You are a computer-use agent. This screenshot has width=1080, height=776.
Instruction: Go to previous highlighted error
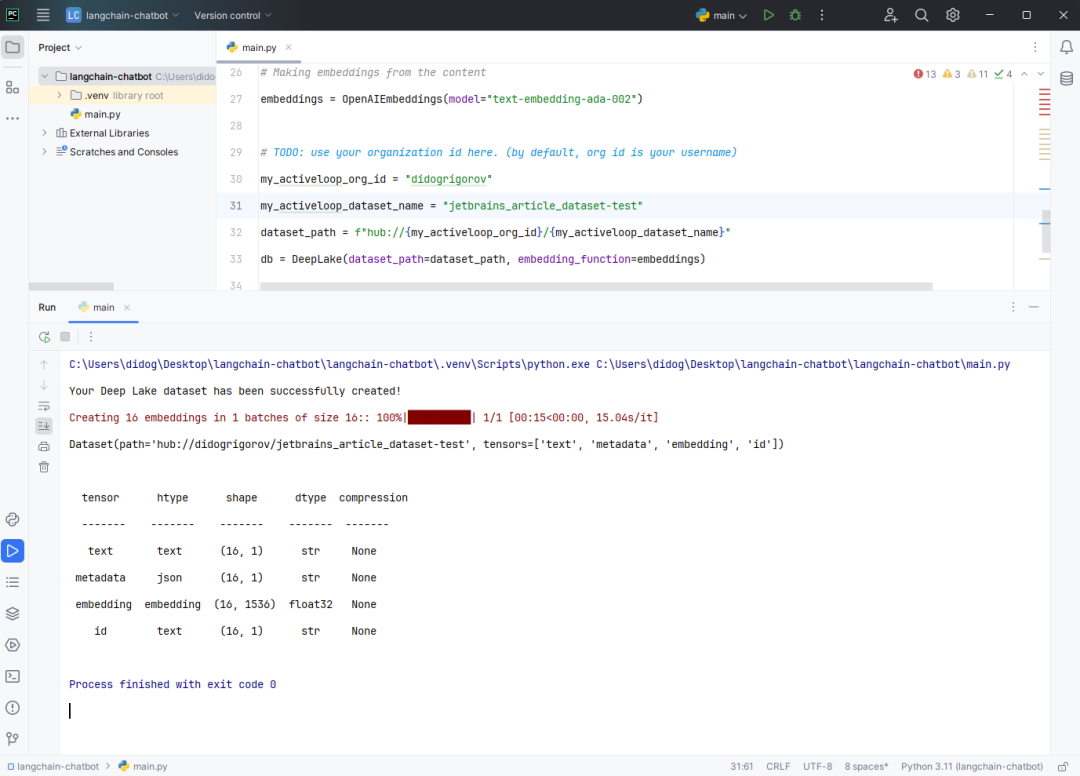pyautogui.click(x=1024, y=74)
